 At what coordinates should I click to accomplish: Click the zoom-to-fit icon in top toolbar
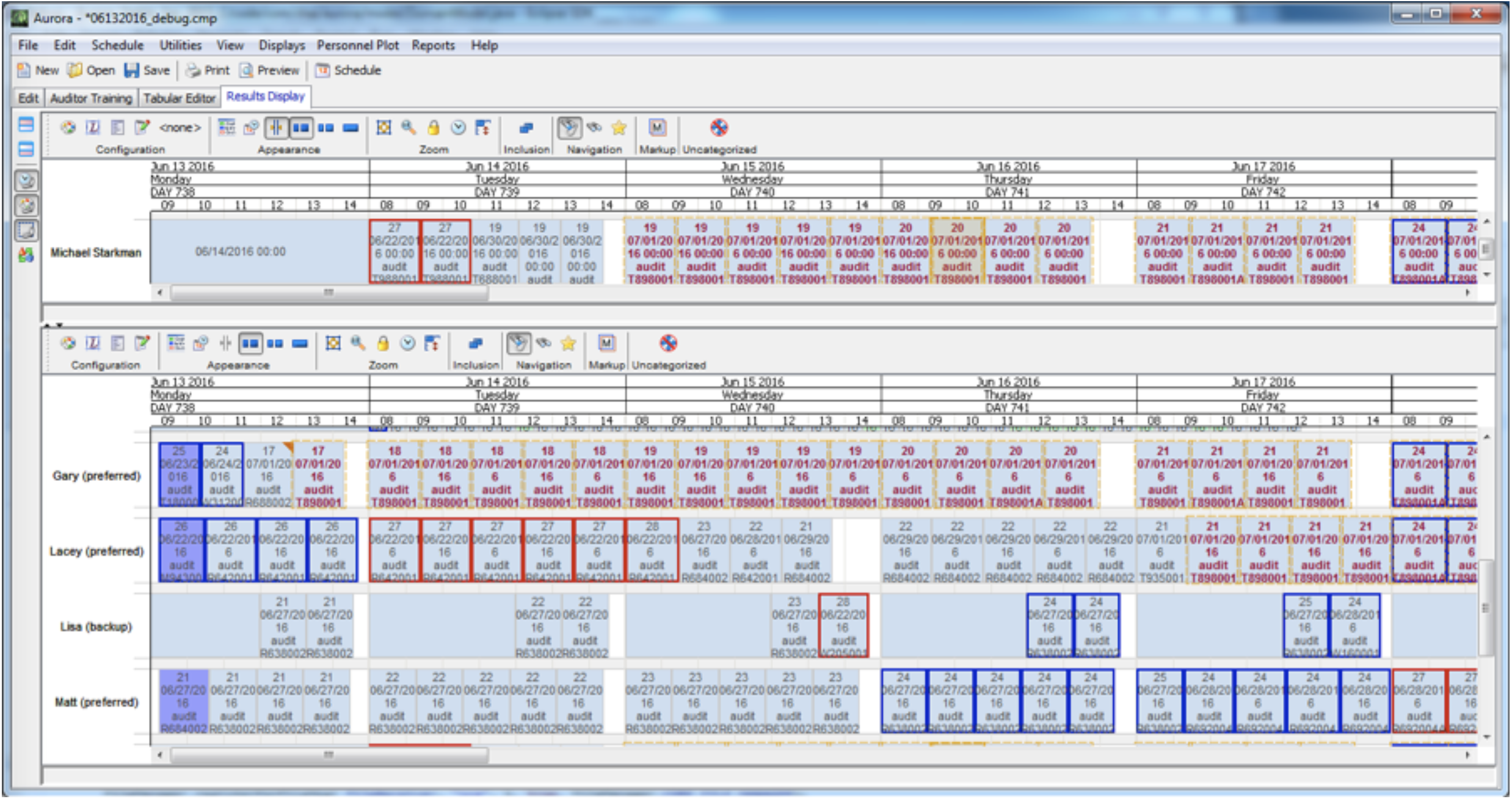pyautogui.click(x=383, y=128)
